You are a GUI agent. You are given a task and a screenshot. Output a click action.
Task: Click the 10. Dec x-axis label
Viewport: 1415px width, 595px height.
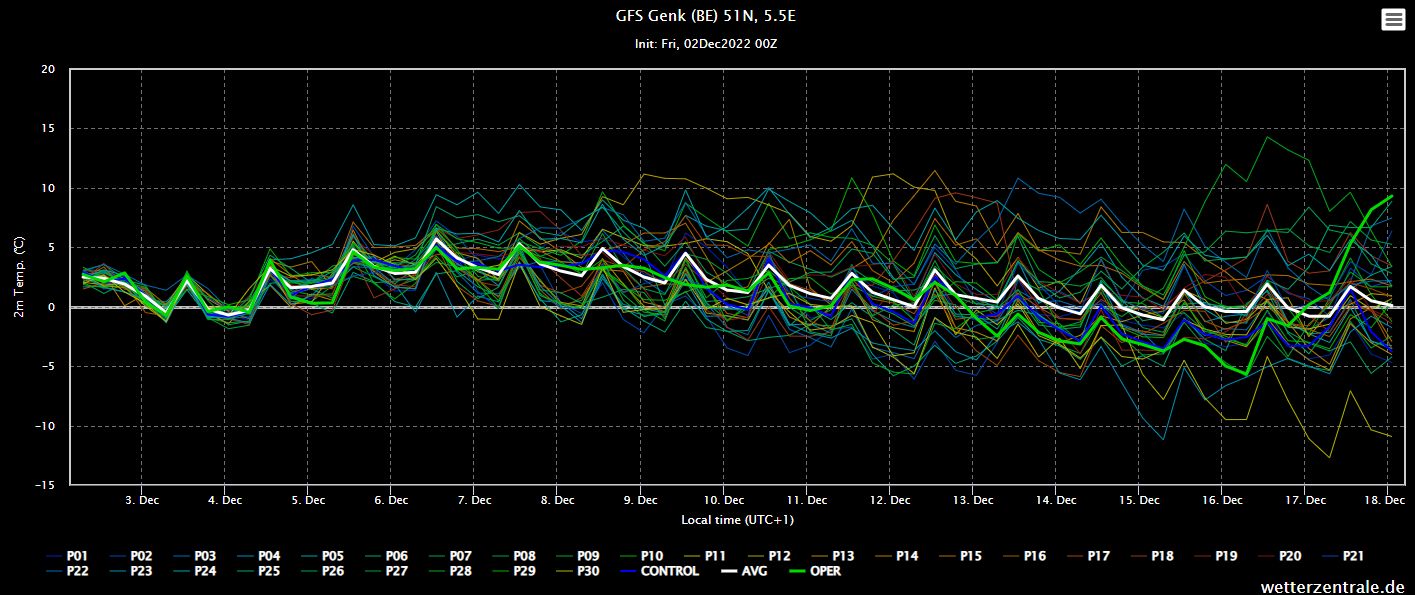point(724,500)
